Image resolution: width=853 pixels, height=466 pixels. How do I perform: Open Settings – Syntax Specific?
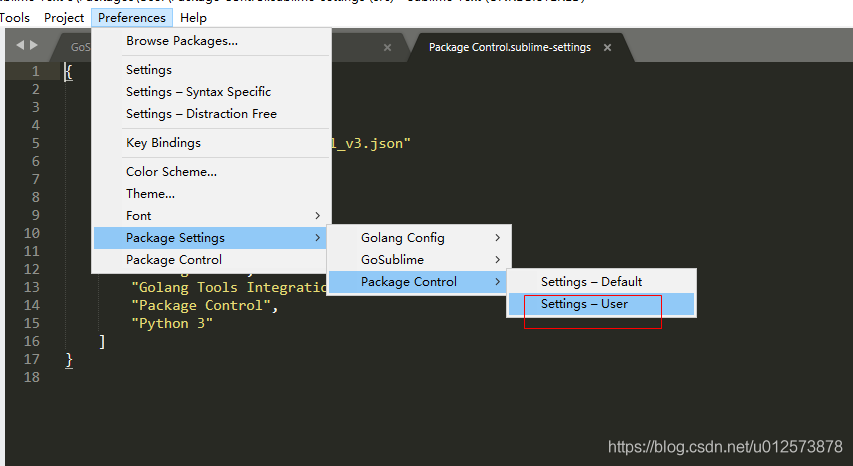[x=198, y=92]
